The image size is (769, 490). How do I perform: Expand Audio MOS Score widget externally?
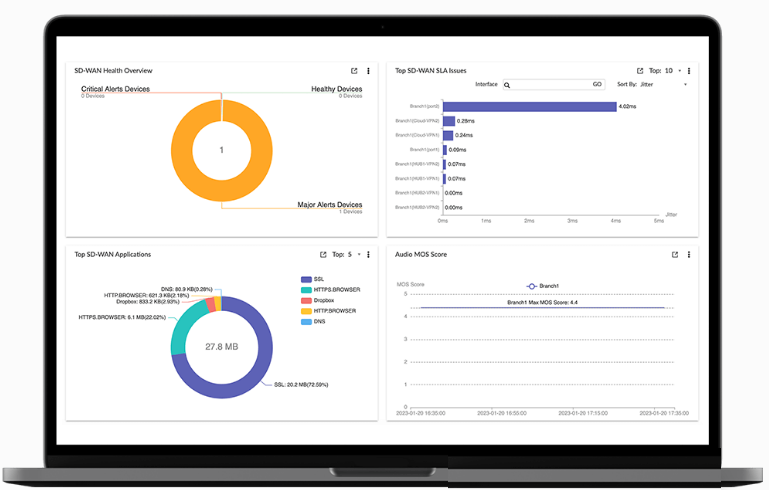coord(675,255)
